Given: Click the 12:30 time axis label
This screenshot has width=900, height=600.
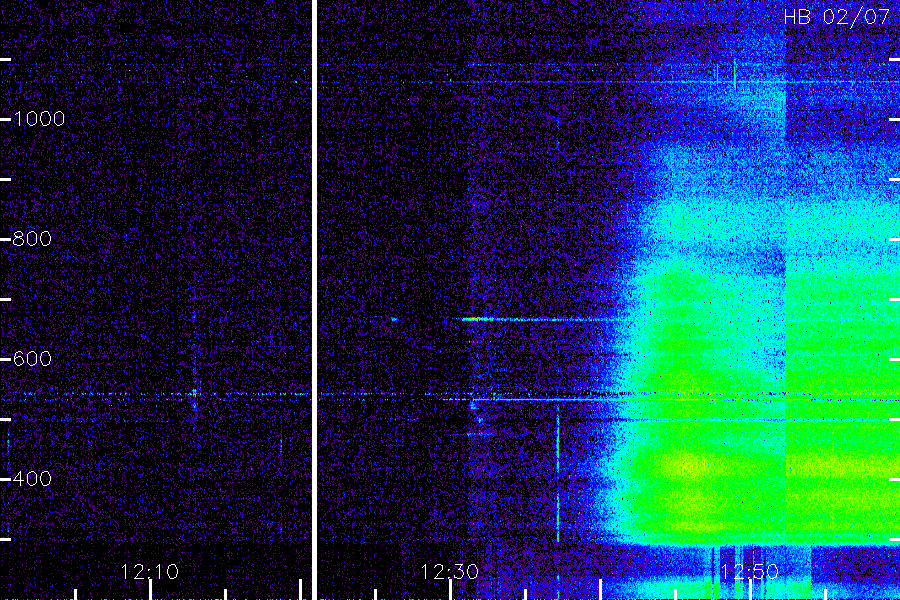Looking at the screenshot, I should pos(449,572).
